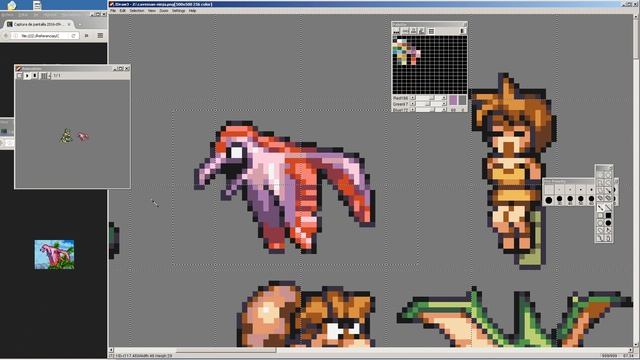This screenshot has width=640, height=360.
Task: Decrease Red value with left arrow
Action: (x=413, y=98)
